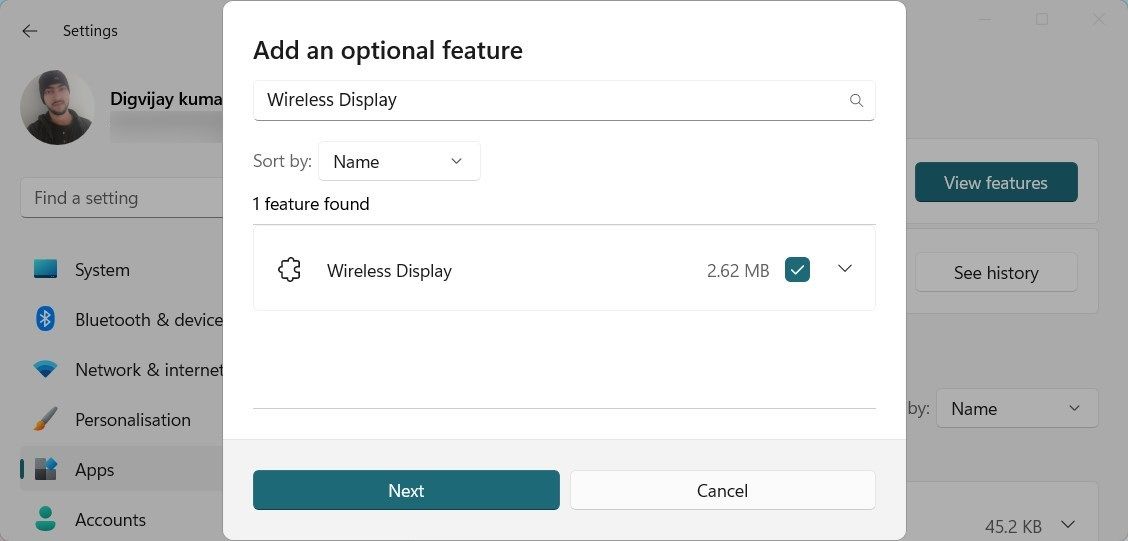
Task: Open the Sort by Name dropdown
Action: point(398,161)
